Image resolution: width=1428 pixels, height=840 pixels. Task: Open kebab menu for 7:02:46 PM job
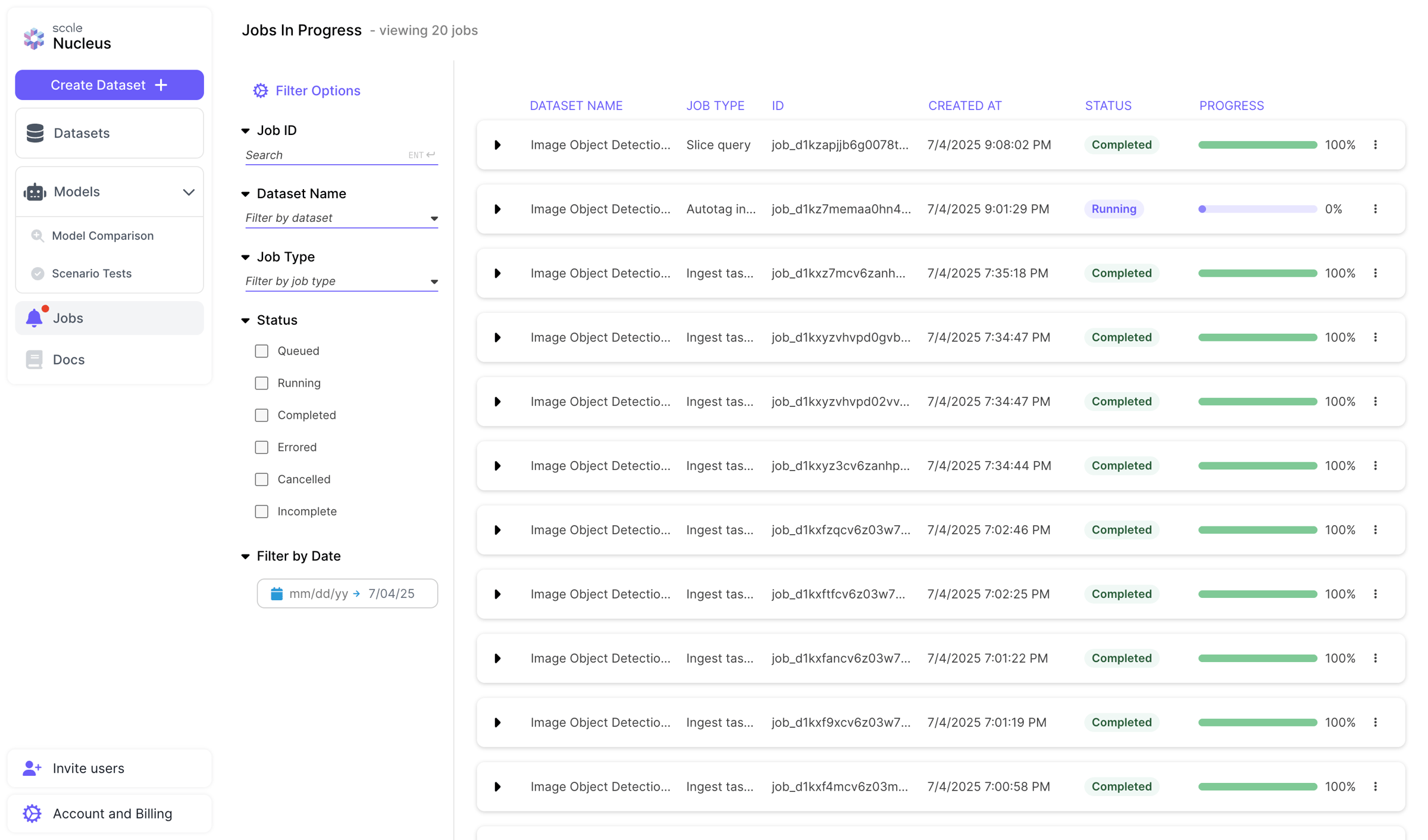pyautogui.click(x=1375, y=530)
